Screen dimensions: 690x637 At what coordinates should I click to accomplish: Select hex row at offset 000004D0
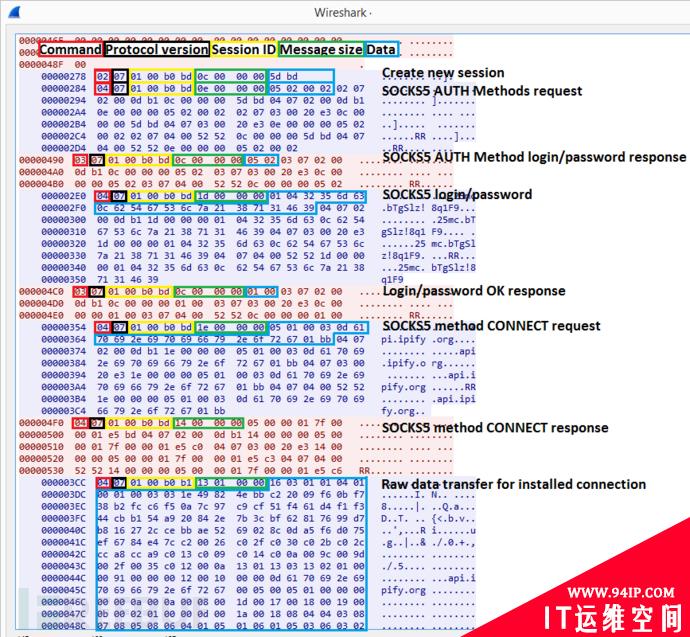(x=236, y=303)
